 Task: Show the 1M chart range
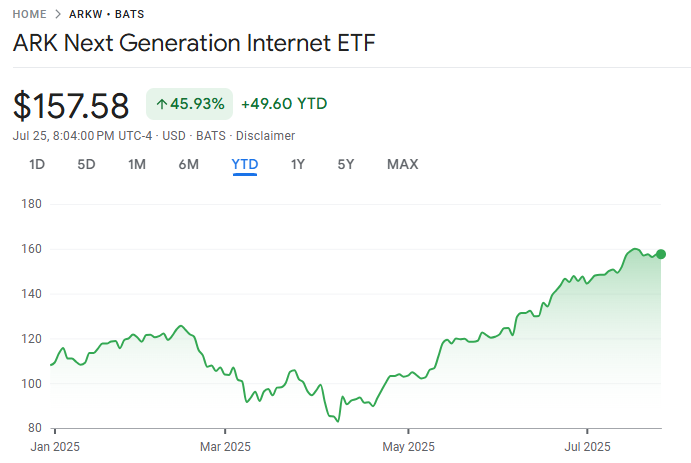coord(137,164)
